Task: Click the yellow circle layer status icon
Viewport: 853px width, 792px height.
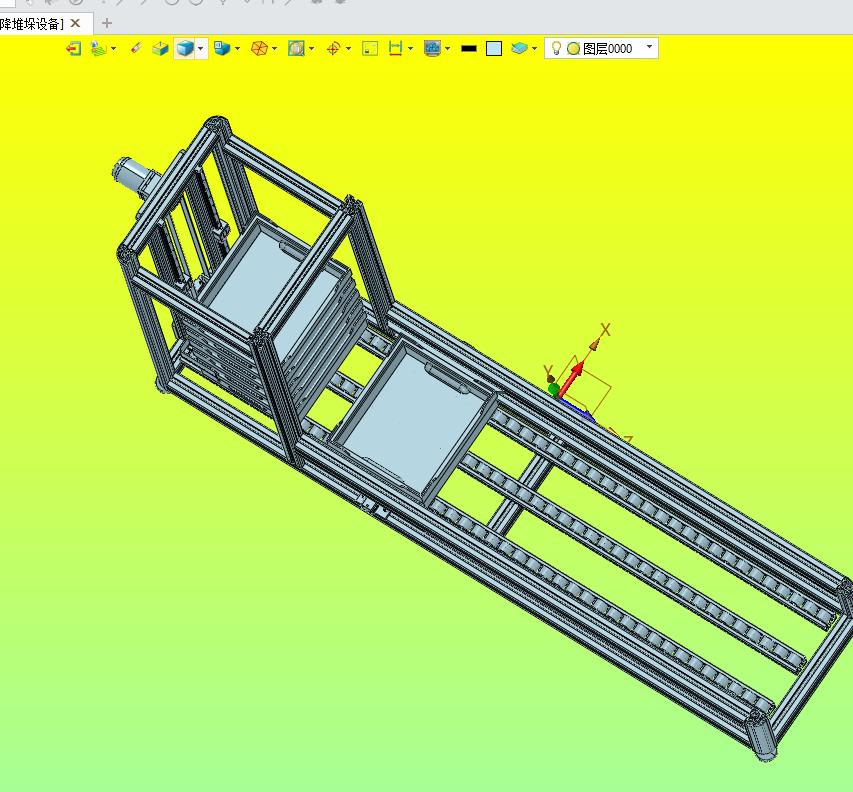Action: (573, 48)
